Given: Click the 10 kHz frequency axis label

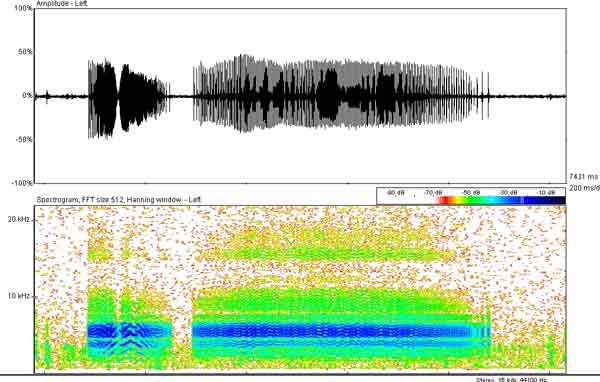Looking at the screenshot, I should [18, 296].
